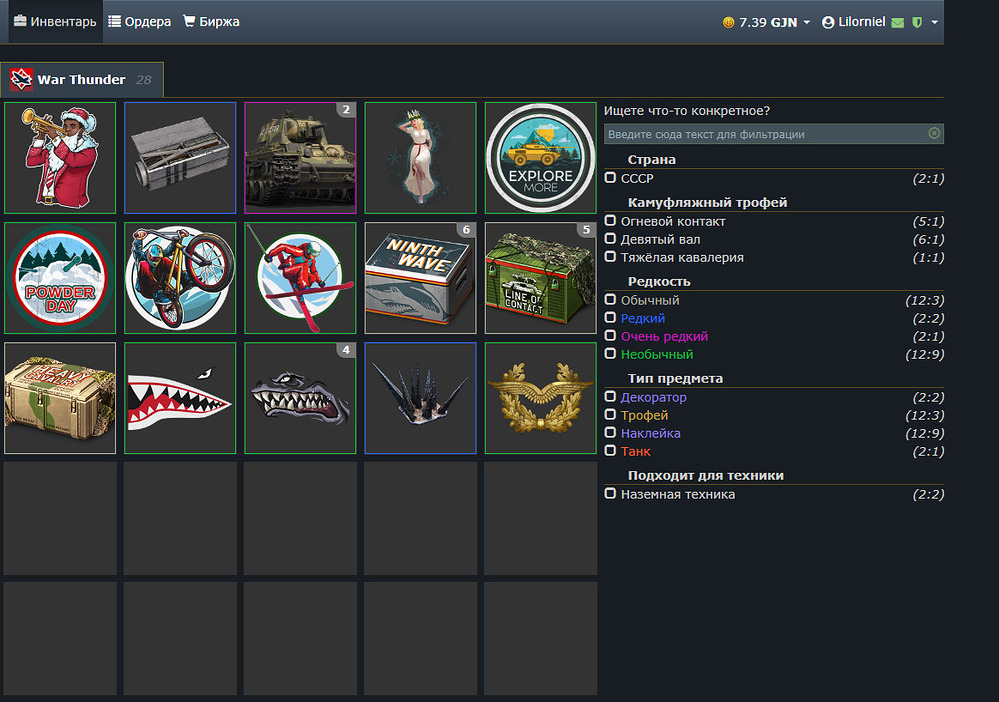Select the Ninth Wave trophy crate
999x702 pixels.
(x=420, y=278)
